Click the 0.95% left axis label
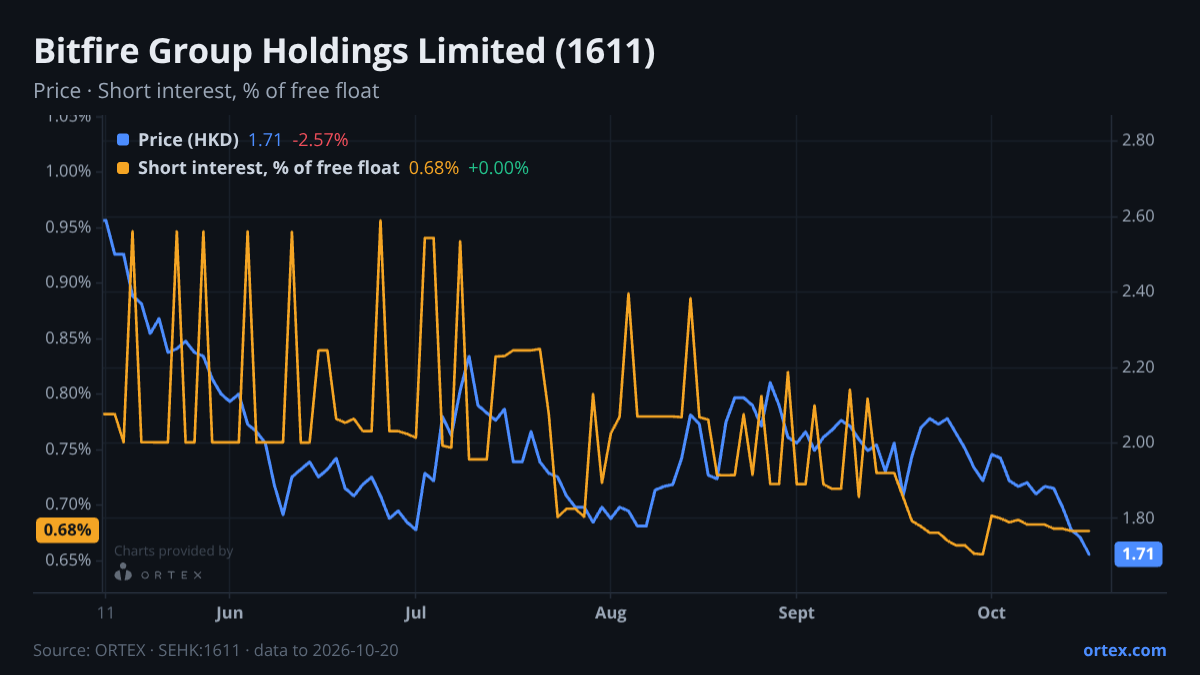 68,227
